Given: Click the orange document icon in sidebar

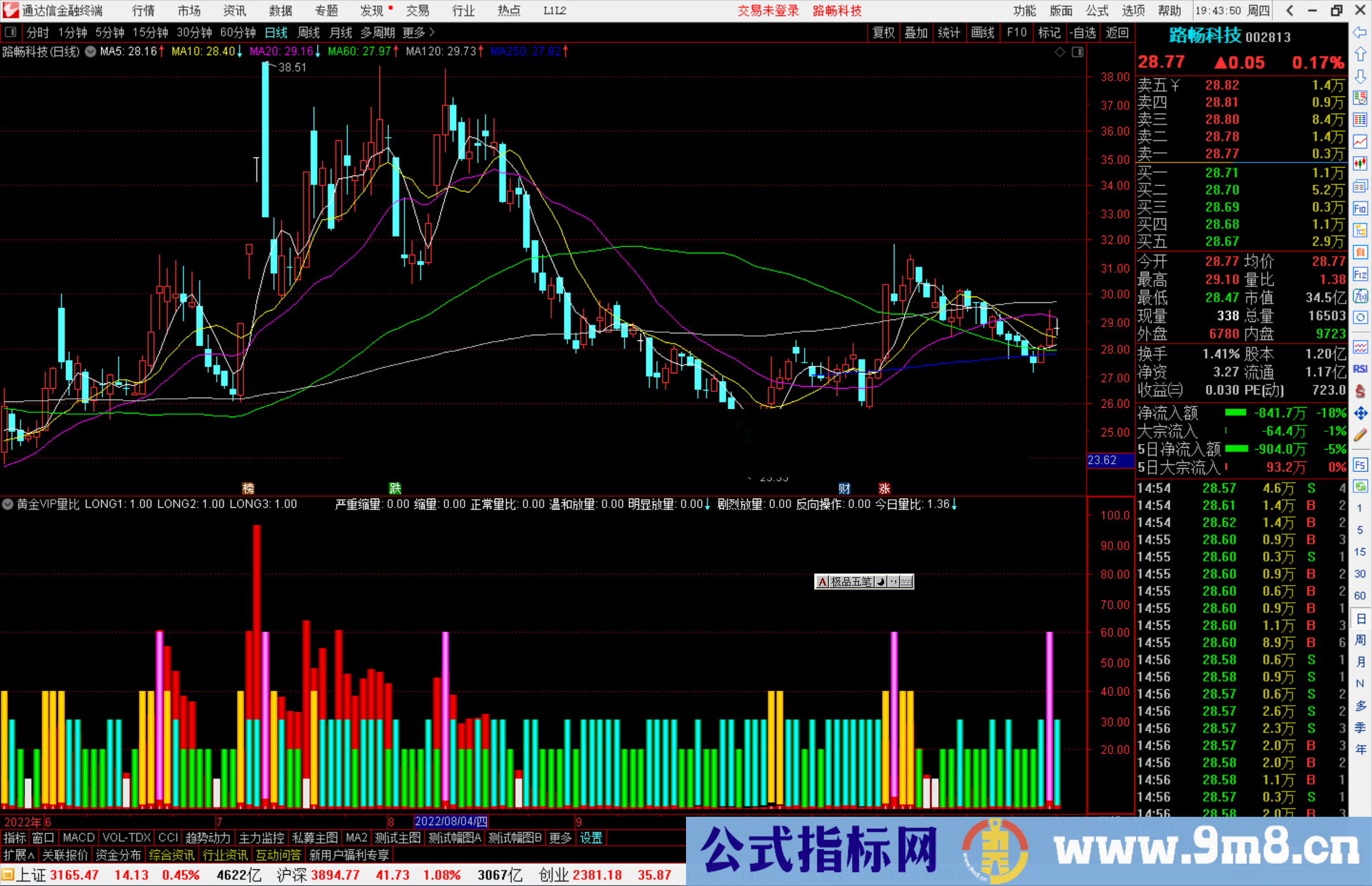Looking at the screenshot, I should [x=1360, y=252].
